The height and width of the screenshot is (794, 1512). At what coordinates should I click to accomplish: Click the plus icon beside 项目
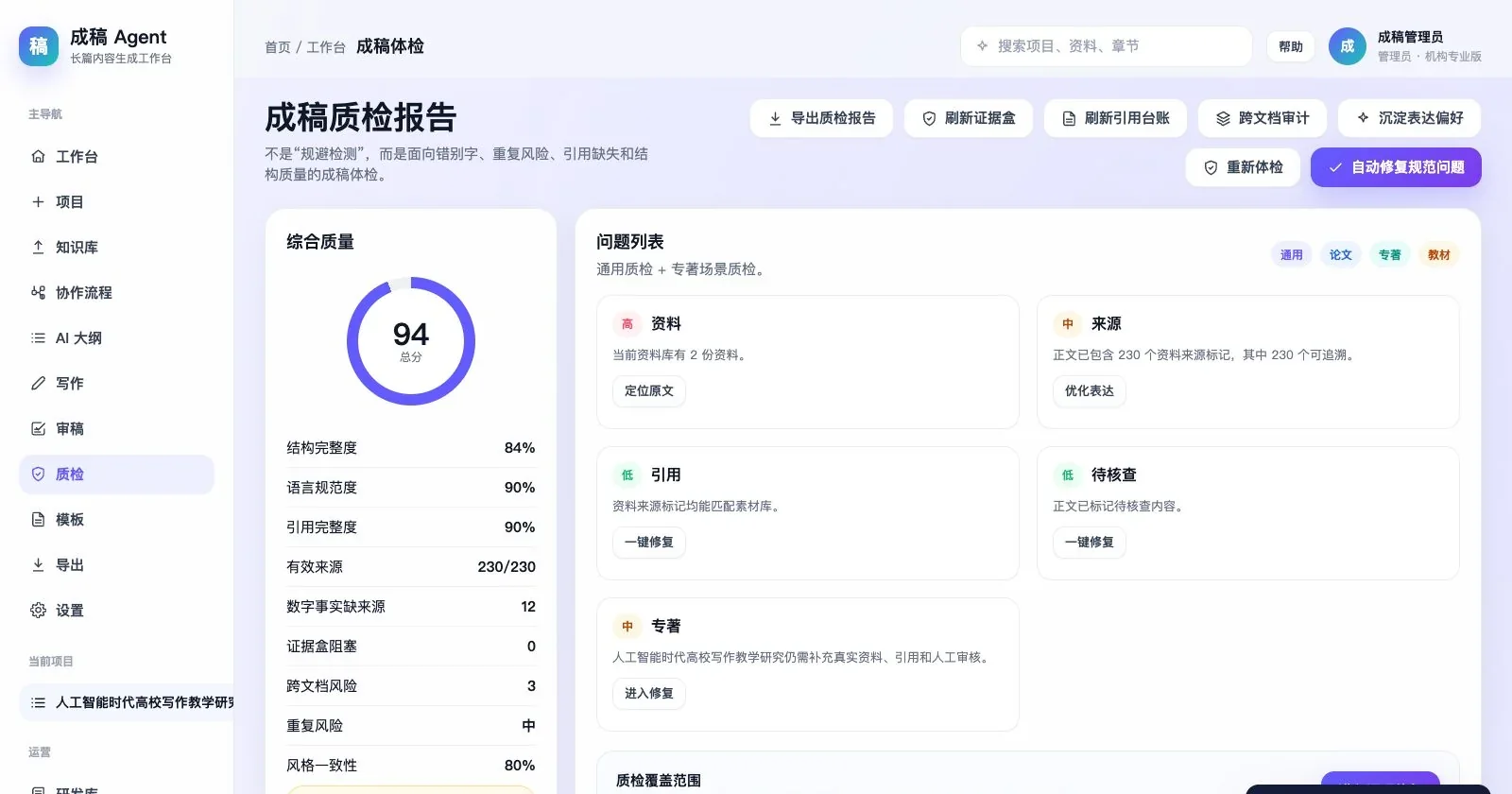click(x=38, y=201)
